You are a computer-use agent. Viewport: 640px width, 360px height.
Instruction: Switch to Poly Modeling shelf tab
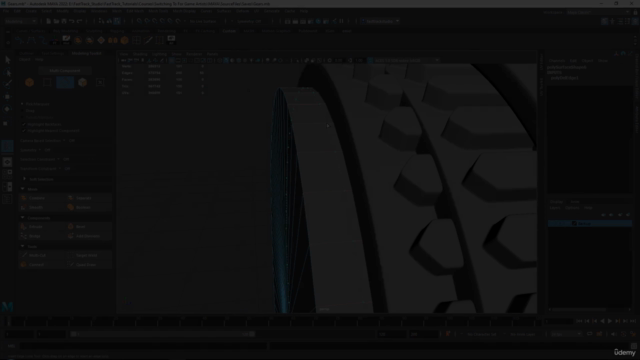point(65,31)
